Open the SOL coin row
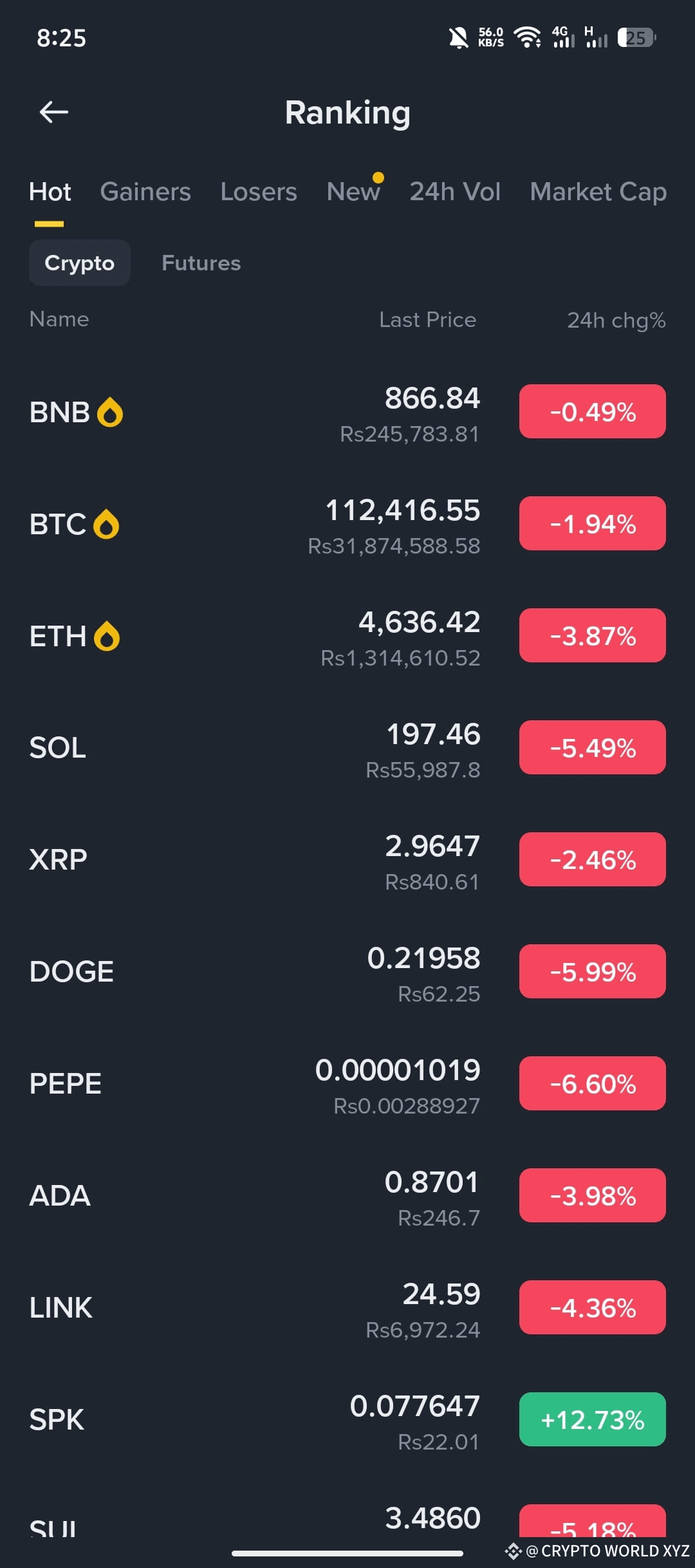The width and height of the screenshot is (695, 1568). click(x=347, y=747)
